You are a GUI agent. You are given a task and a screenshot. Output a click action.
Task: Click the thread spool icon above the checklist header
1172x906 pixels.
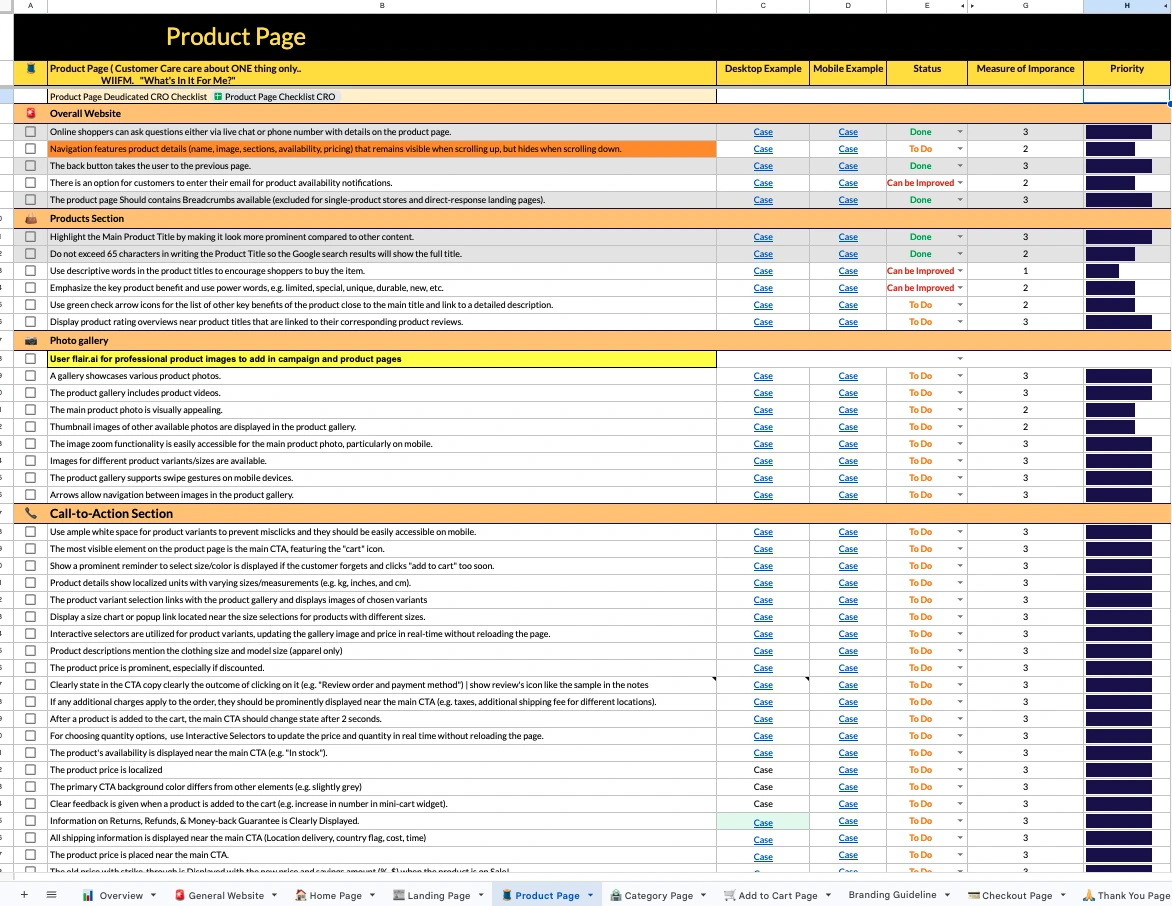(x=31, y=69)
